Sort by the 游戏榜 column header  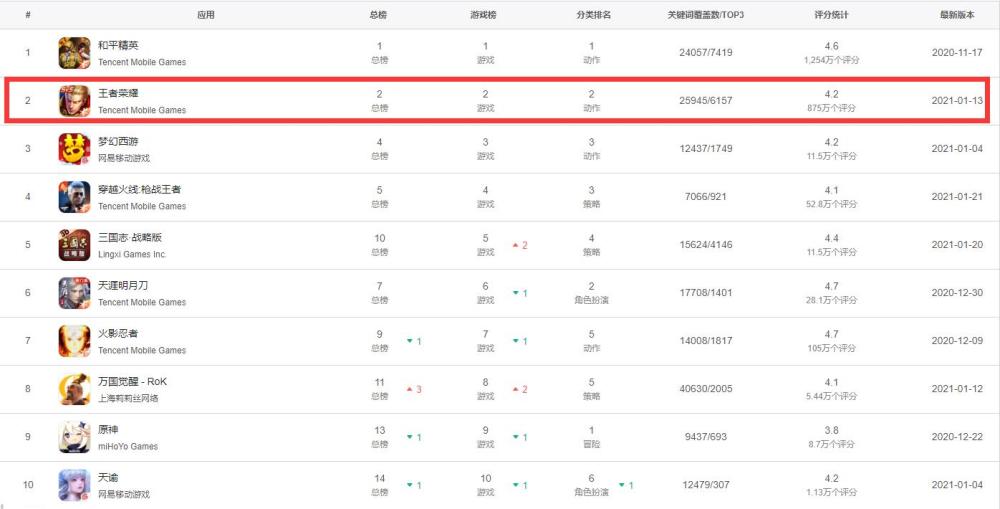[x=483, y=15]
